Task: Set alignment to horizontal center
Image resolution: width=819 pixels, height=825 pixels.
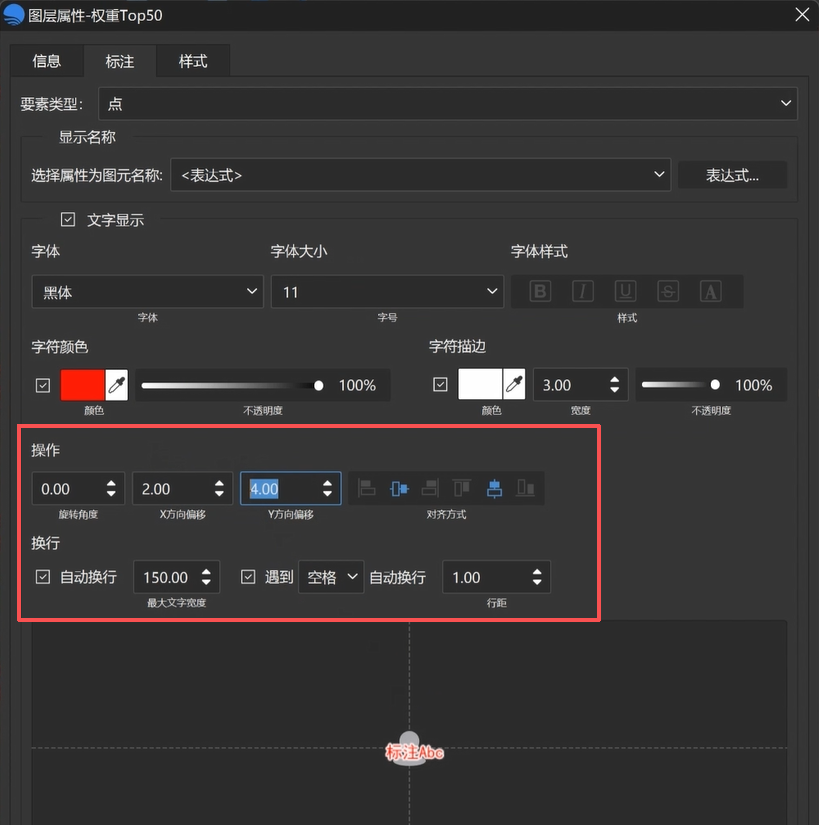Action: pos(399,488)
